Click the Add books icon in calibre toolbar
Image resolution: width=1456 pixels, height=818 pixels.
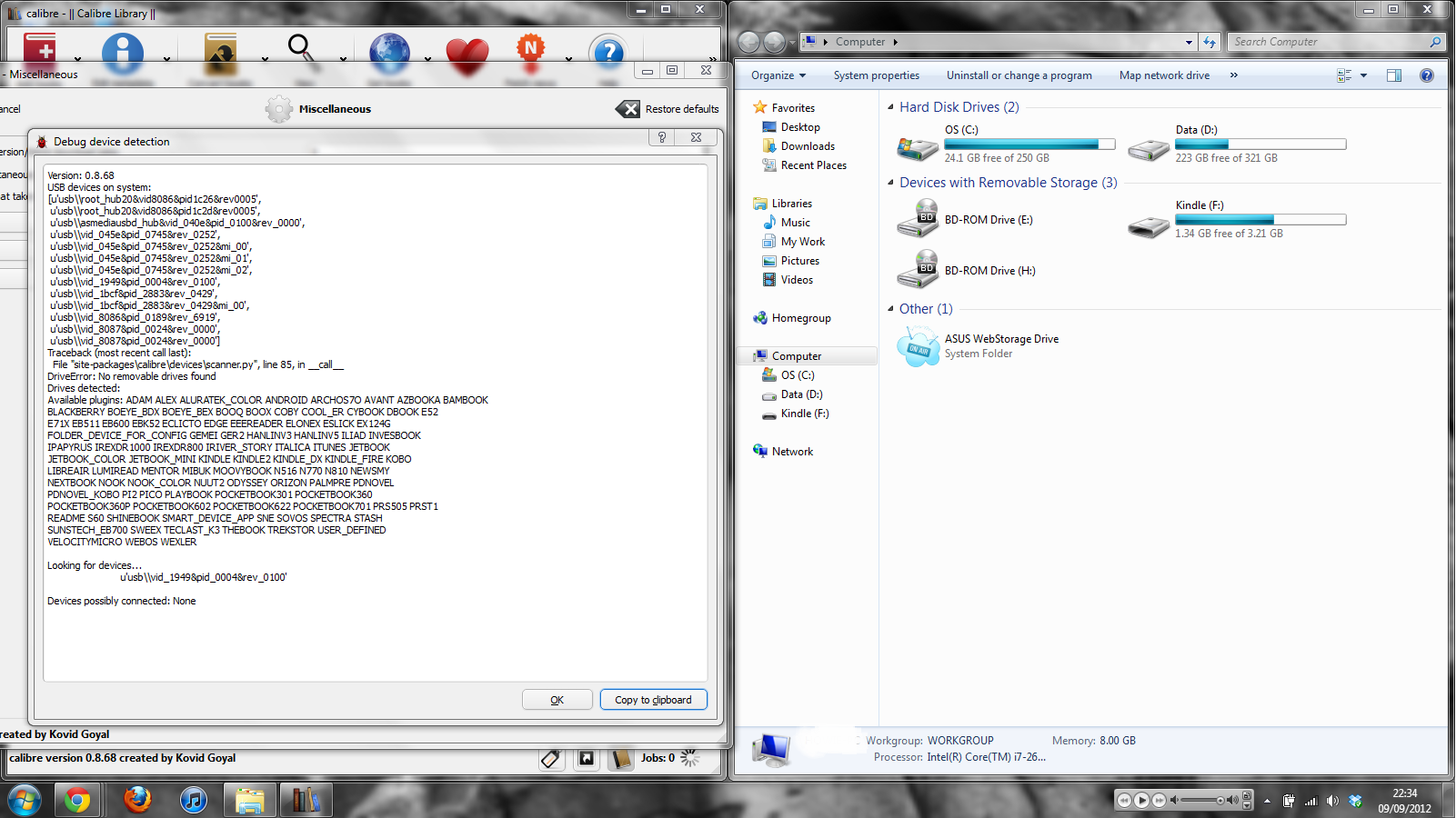[x=40, y=49]
